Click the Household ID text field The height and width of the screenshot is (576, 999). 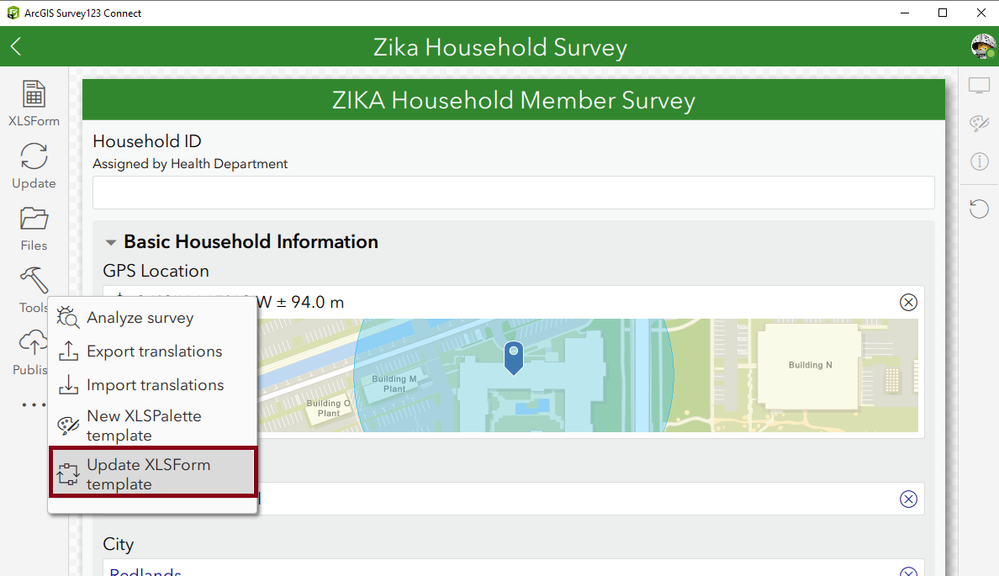[x=513, y=192]
